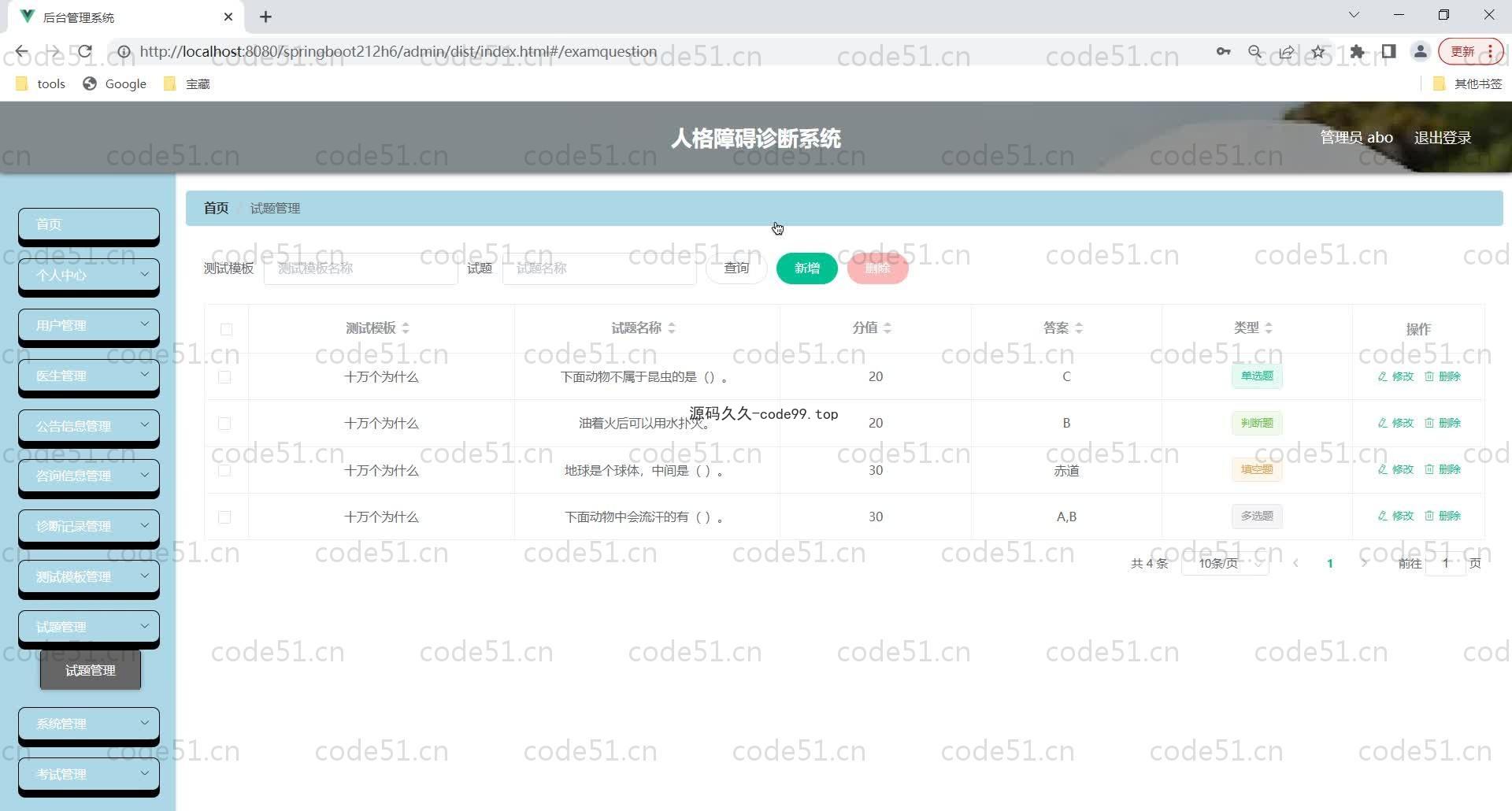1512x811 pixels.
Task: Delete the 油着火后可以用水扑灭 question row
Action: (1442, 423)
